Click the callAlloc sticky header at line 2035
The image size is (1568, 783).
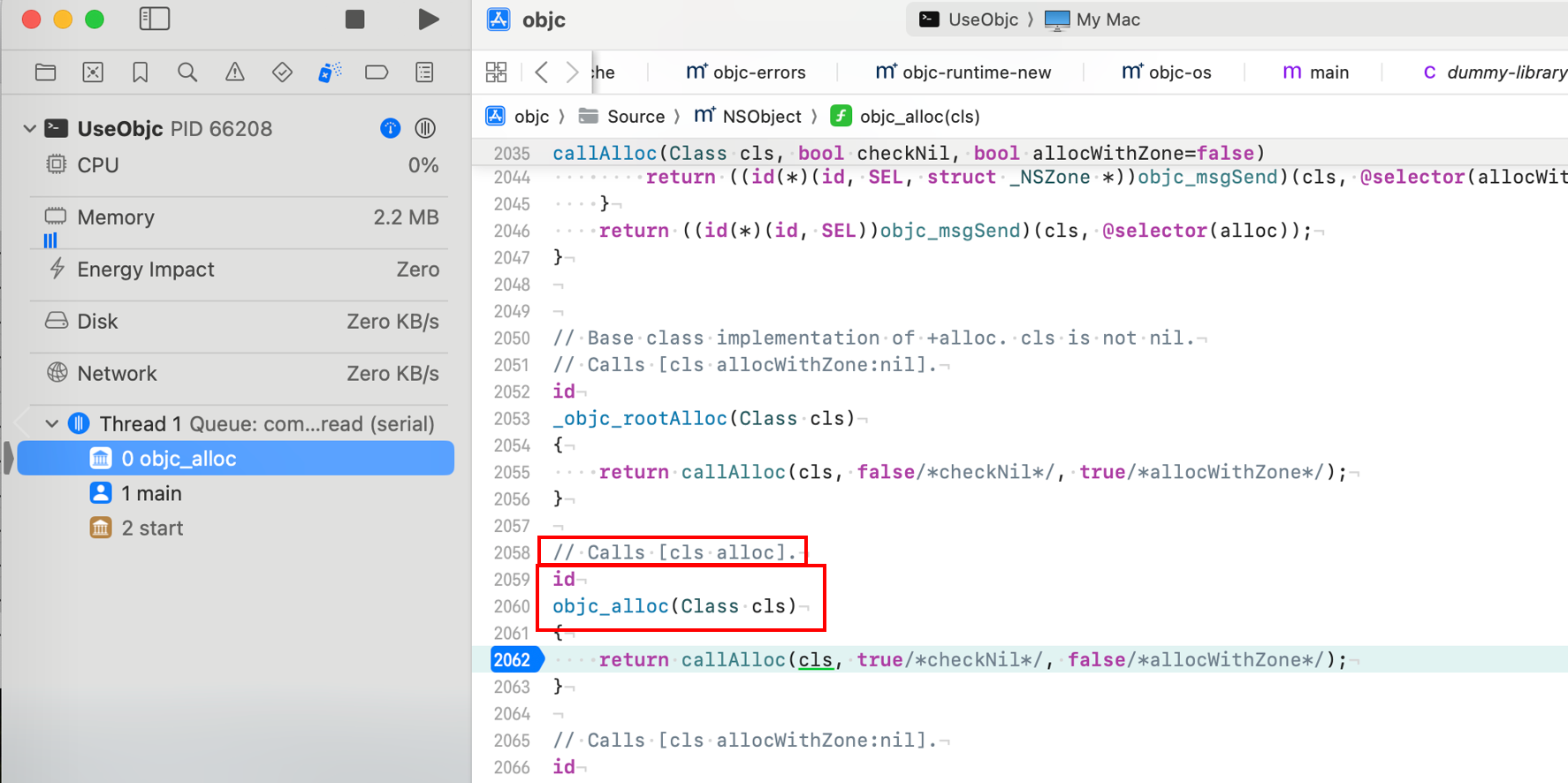tap(909, 153)
